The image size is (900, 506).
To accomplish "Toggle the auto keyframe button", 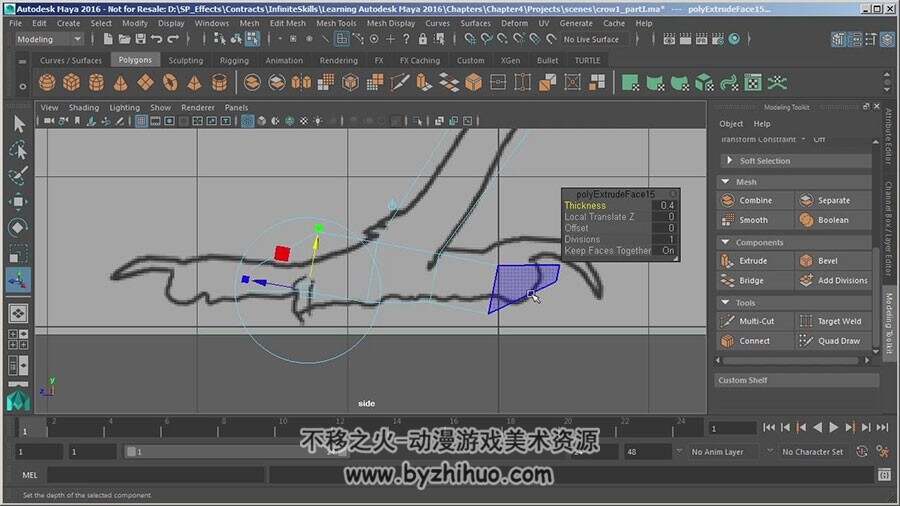I will 862,452.
